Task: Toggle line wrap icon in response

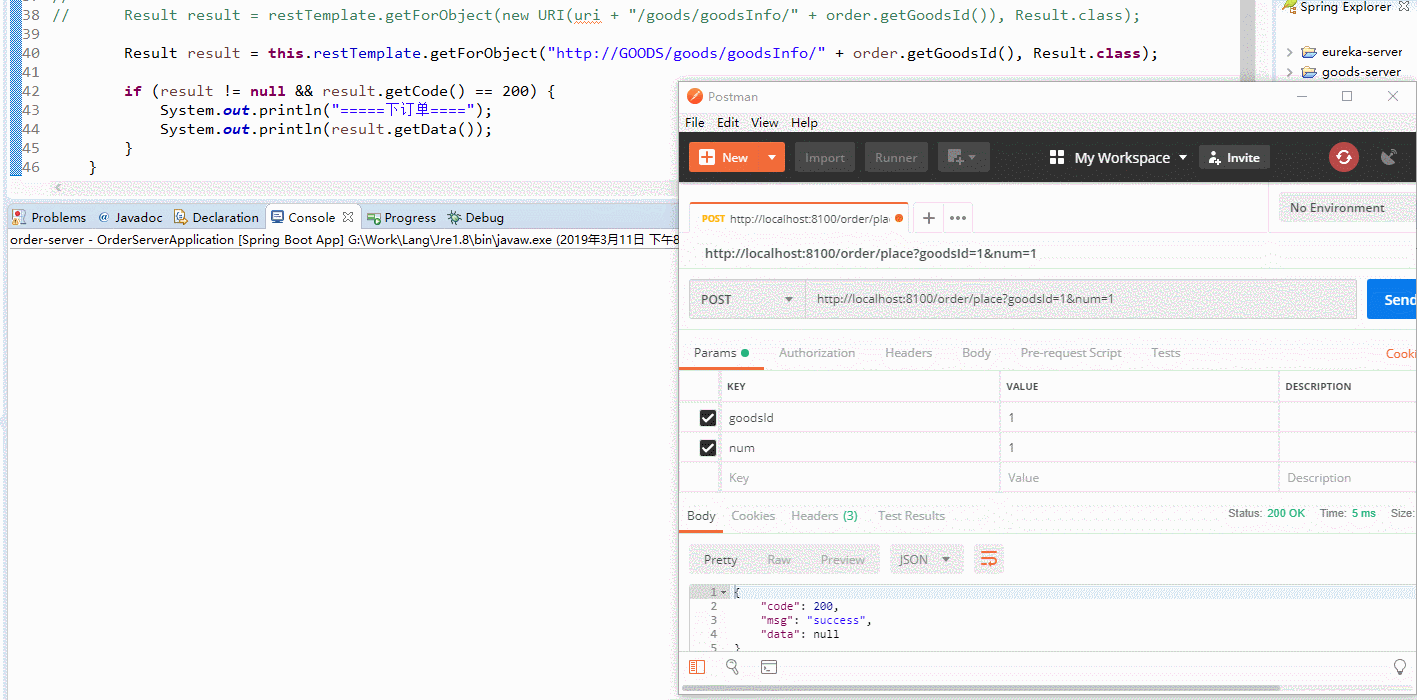Action: 988,559
